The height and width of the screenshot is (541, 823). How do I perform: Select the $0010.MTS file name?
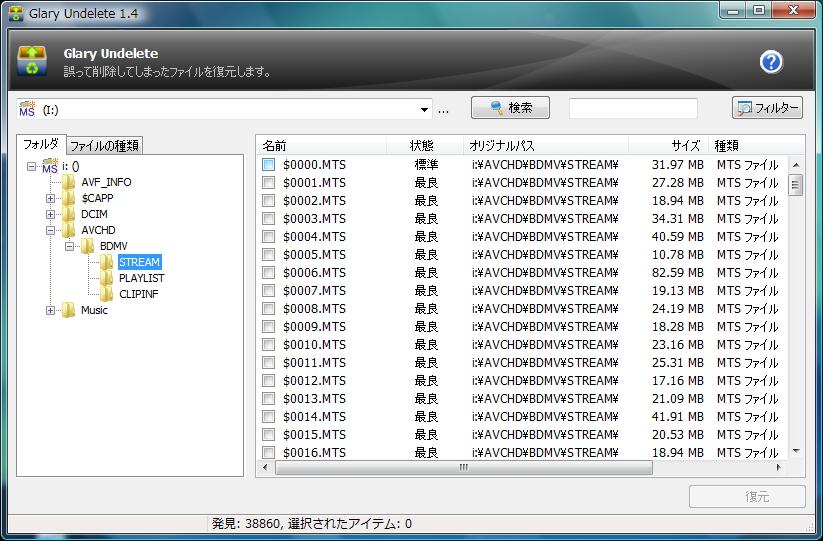pos(314,345)
